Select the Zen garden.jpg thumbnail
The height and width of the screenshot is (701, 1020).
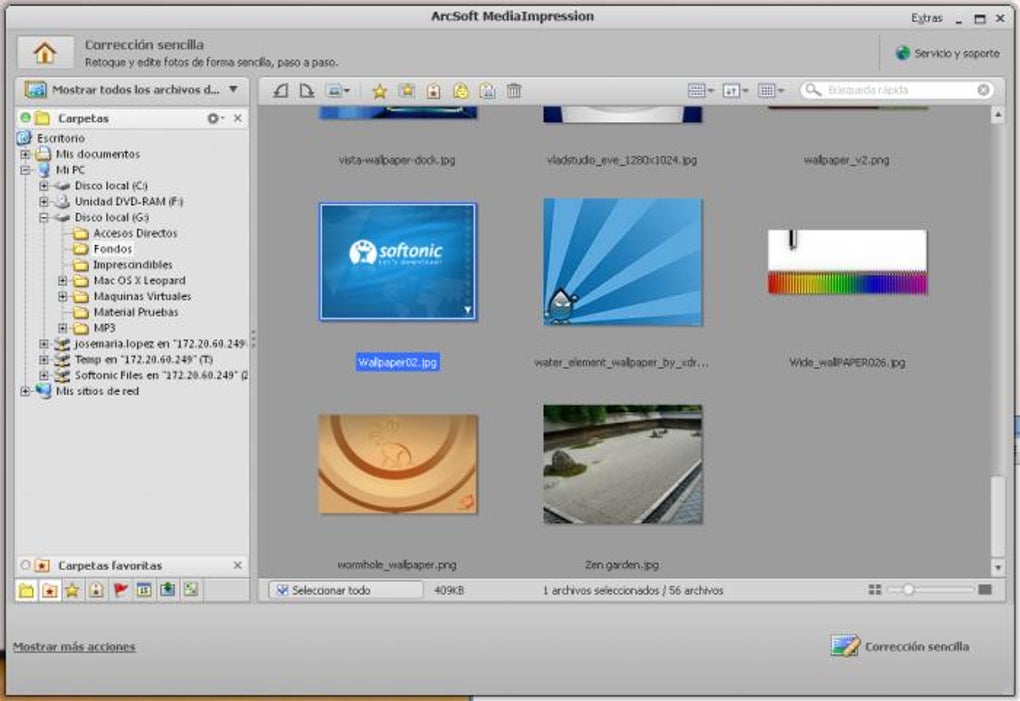pos(622,464)
